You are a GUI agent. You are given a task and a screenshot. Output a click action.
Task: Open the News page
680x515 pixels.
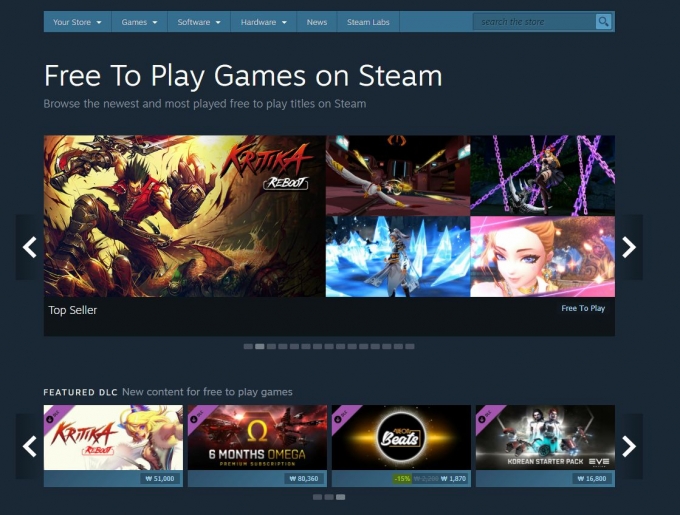(317, 22)
